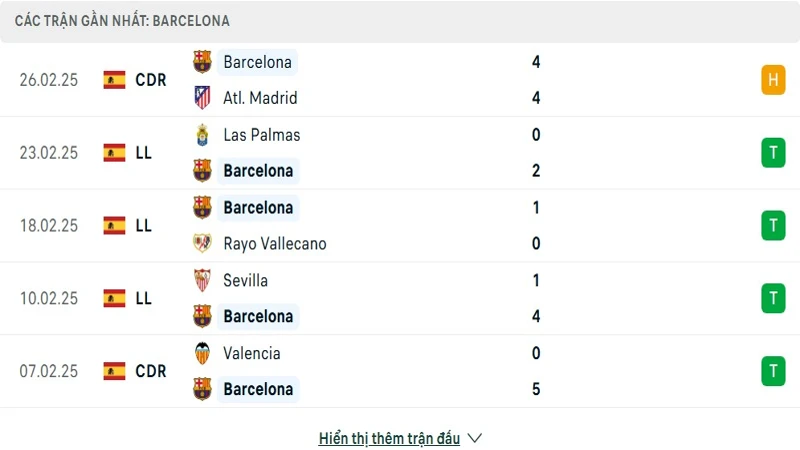Open the Atl. Madrid team name link
The image size is (800, 450).
point(260,98)
